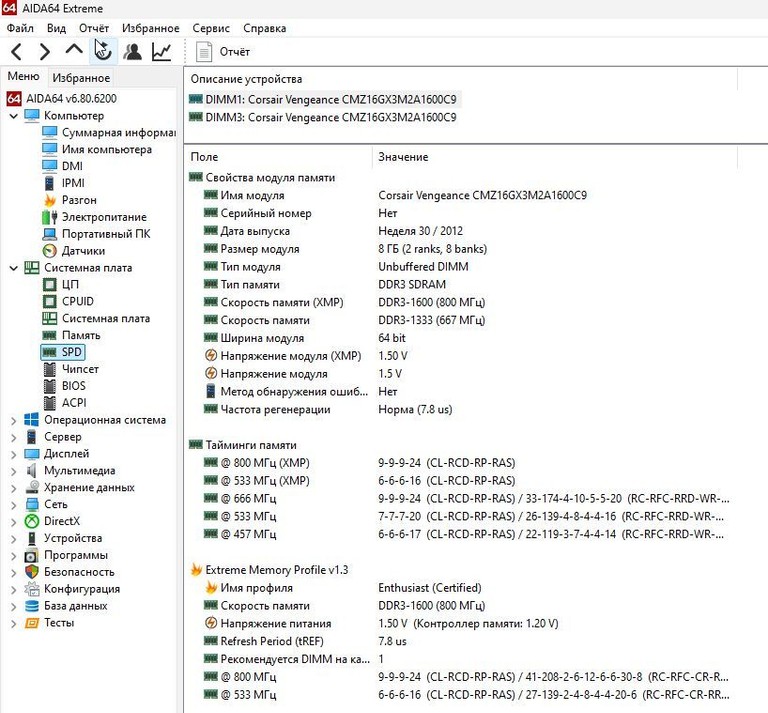Open the Избранное menu in the menu bar
Viewport: 768px width, 713px height.
(150, 28)
